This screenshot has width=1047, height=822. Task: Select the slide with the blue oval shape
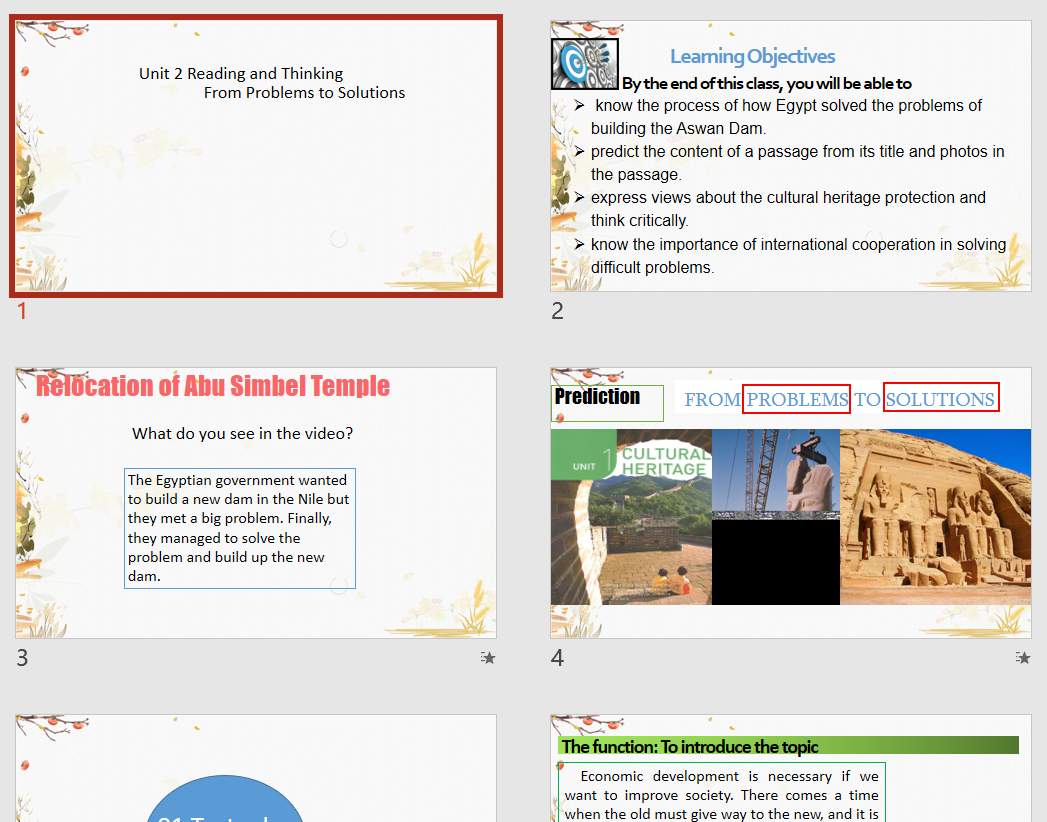coord(256,768)
